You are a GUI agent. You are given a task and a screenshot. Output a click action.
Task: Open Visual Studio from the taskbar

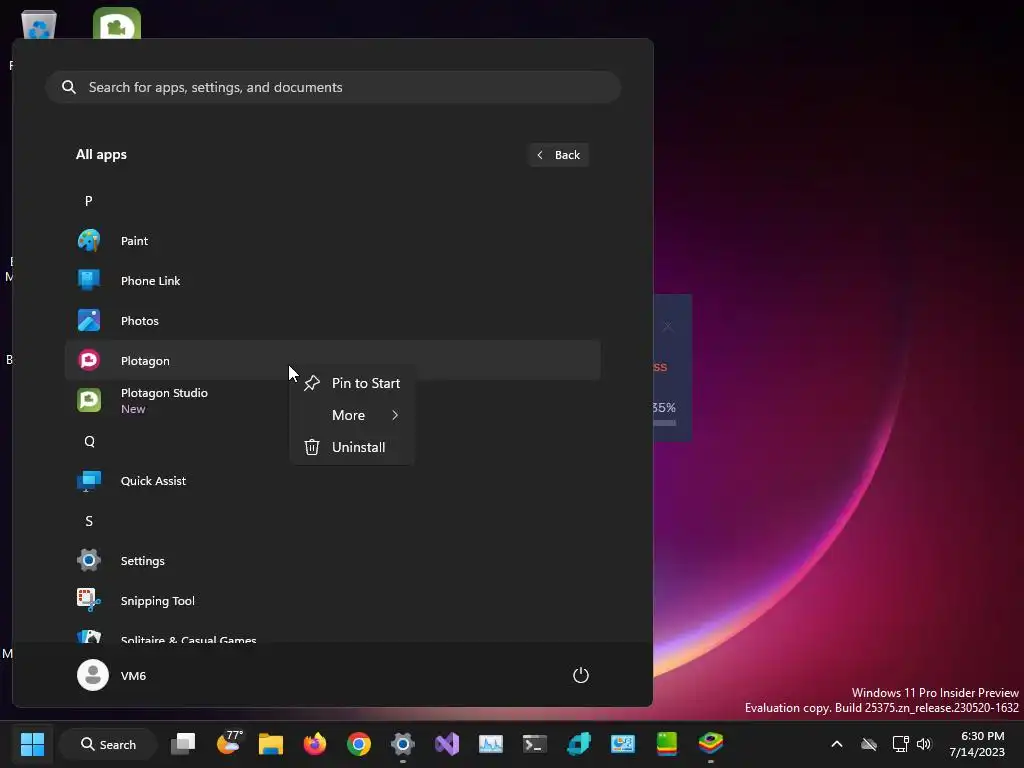(447, 744)
